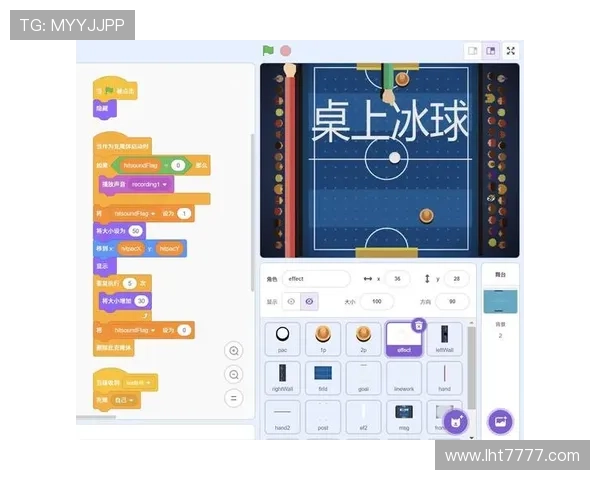Image resolution: width=600 pixels, height=480 pixels.
Task: Click the x position field showing 36
Action: coord(397,279)
